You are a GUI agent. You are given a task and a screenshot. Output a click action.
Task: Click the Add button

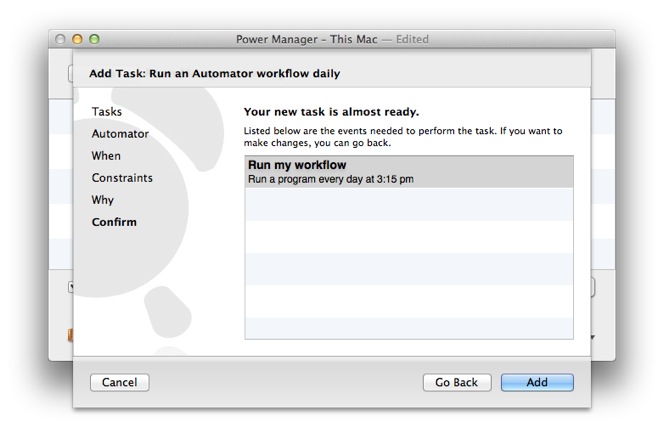click(537, 382)
